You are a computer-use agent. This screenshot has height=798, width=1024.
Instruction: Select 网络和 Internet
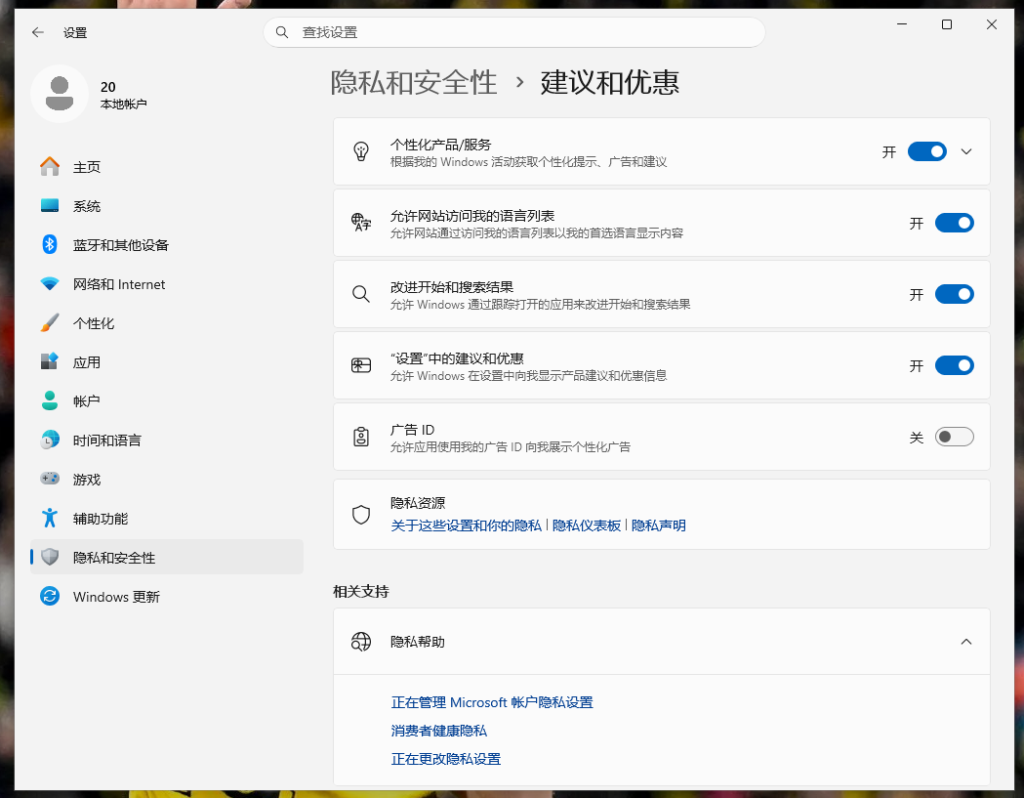tap(167, 284)
